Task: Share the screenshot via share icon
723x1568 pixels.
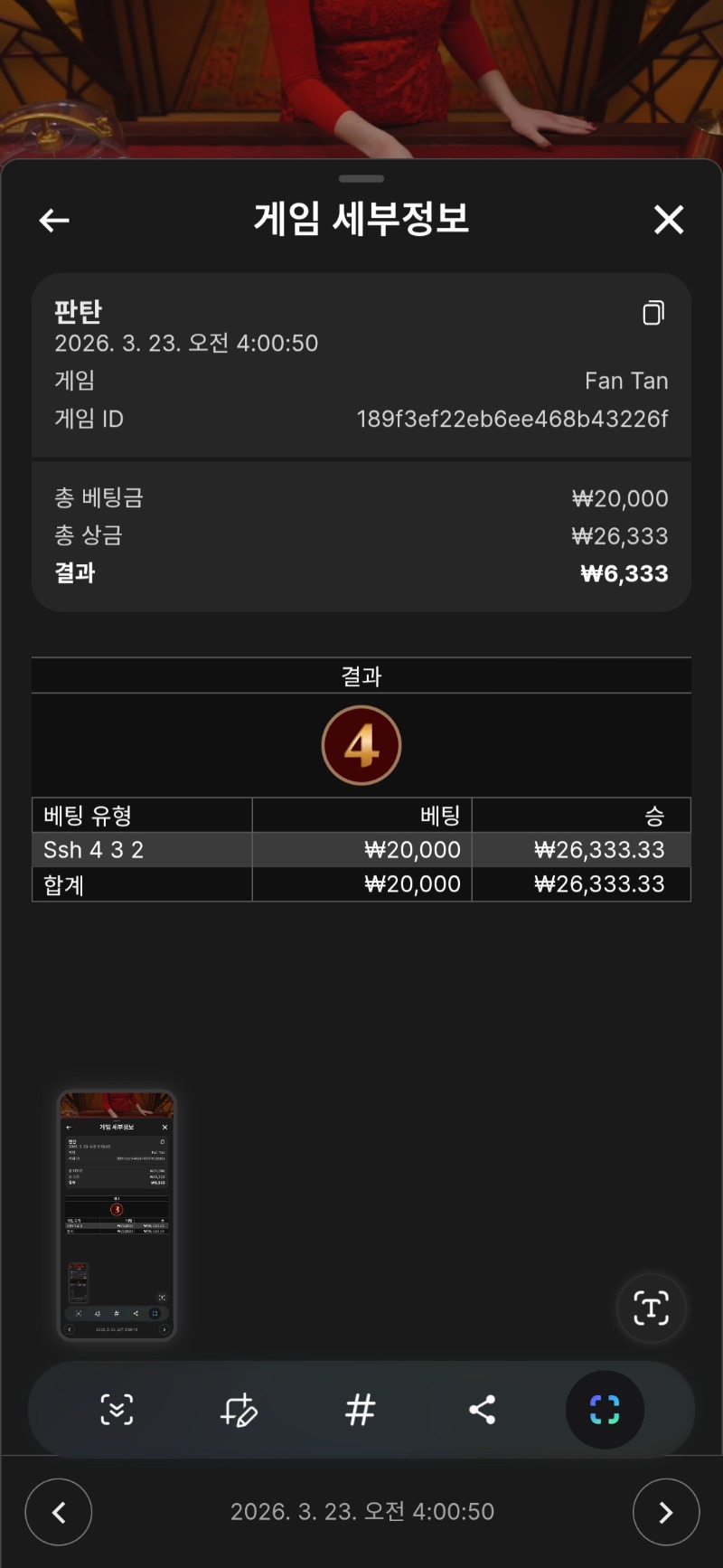Action: (x=483, y=1409)
